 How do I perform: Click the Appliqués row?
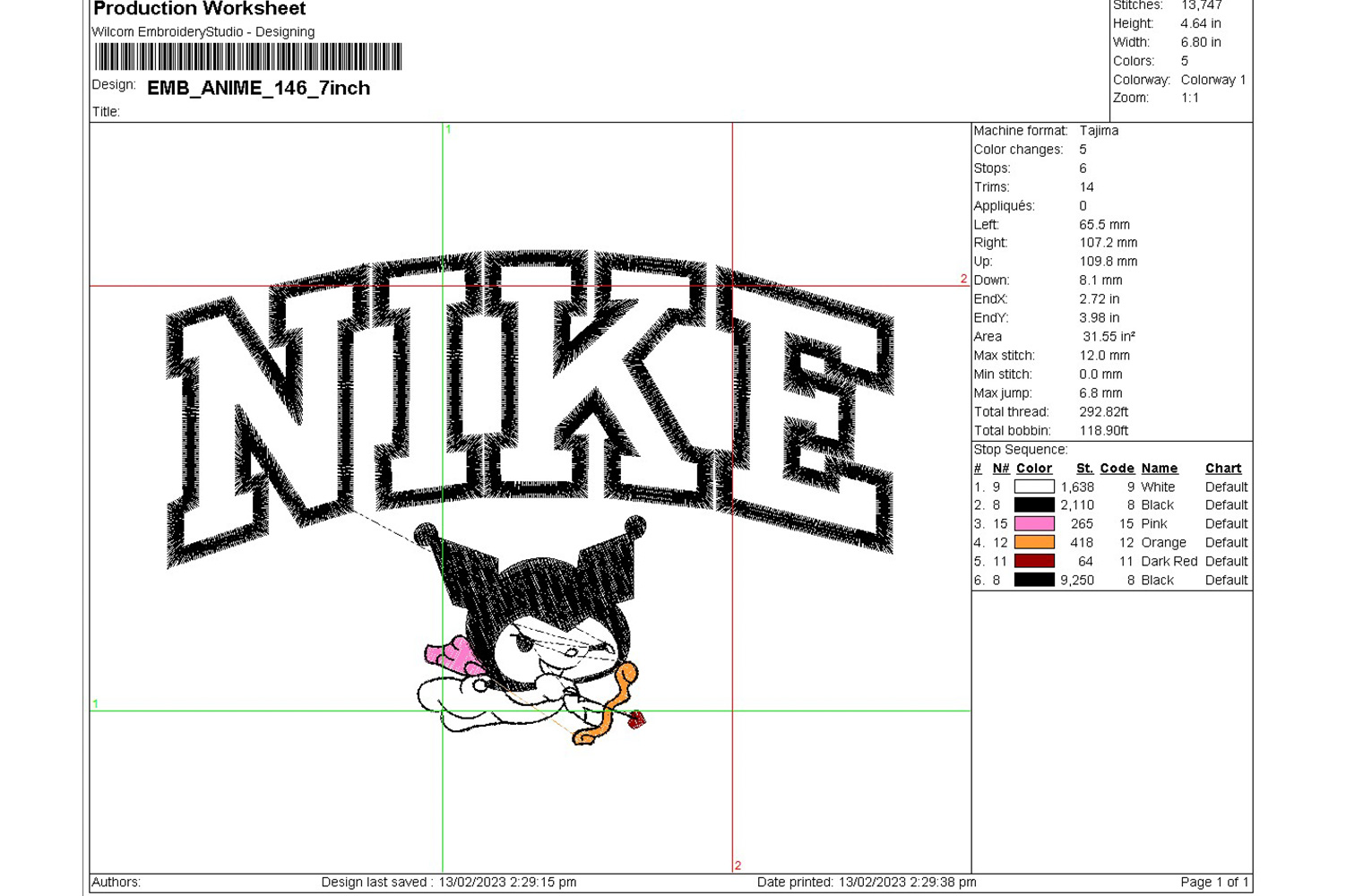pyautogui.click(x=1031, y=206)
